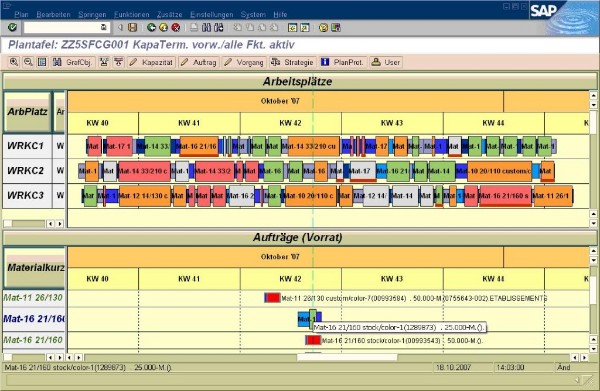
Task: Click the red Mat-11 26/130 order block
Action: click(273, 298)
